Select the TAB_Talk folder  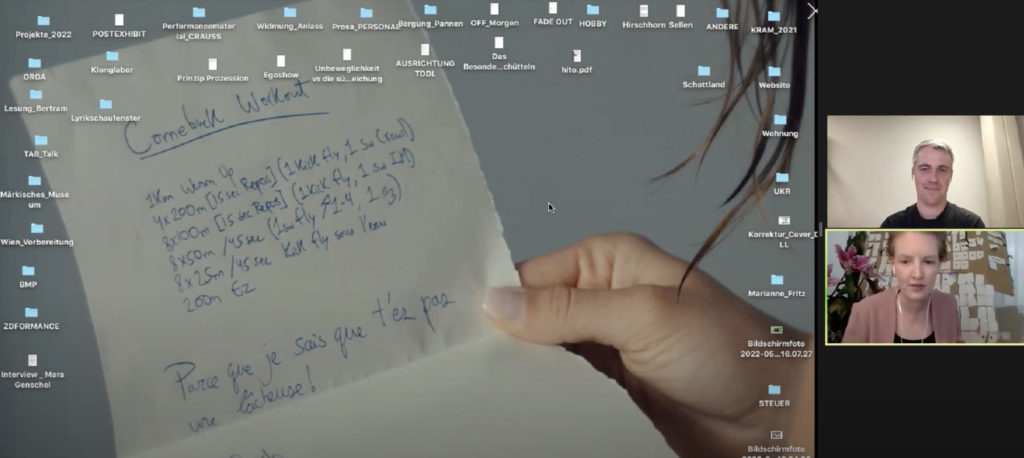(x=41, y=141)
